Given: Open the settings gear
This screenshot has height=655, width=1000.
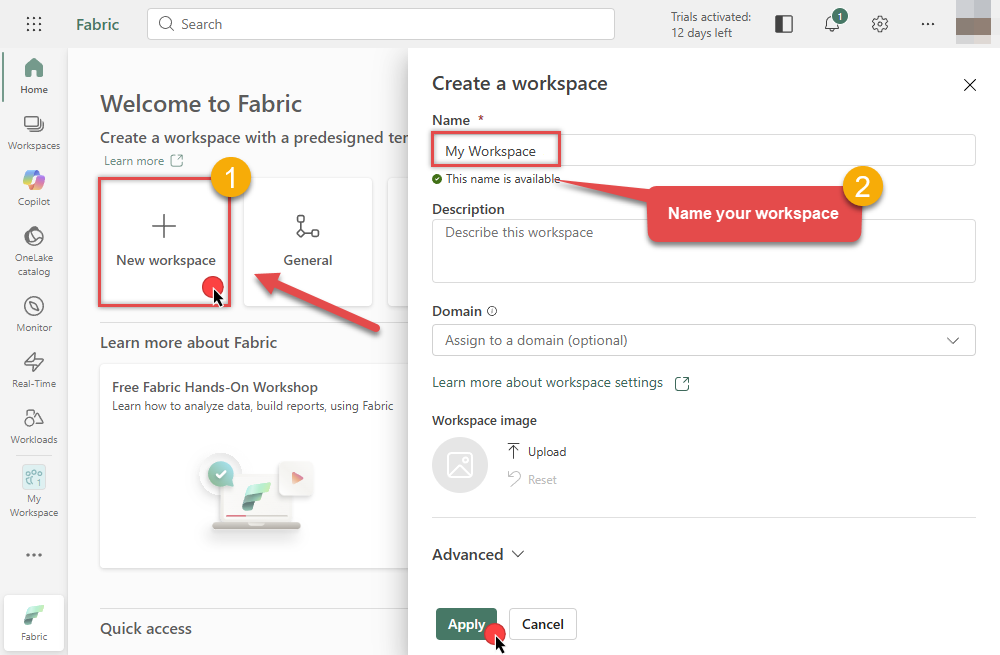Looking at the screenshot, I should tap(879, 23).
